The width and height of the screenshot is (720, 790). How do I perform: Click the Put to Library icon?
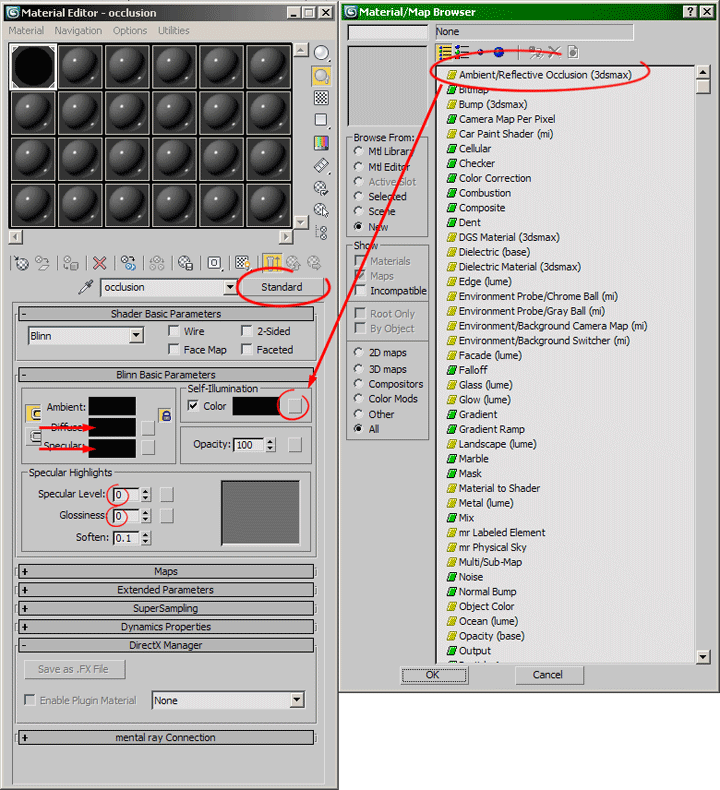coord(185,263)
